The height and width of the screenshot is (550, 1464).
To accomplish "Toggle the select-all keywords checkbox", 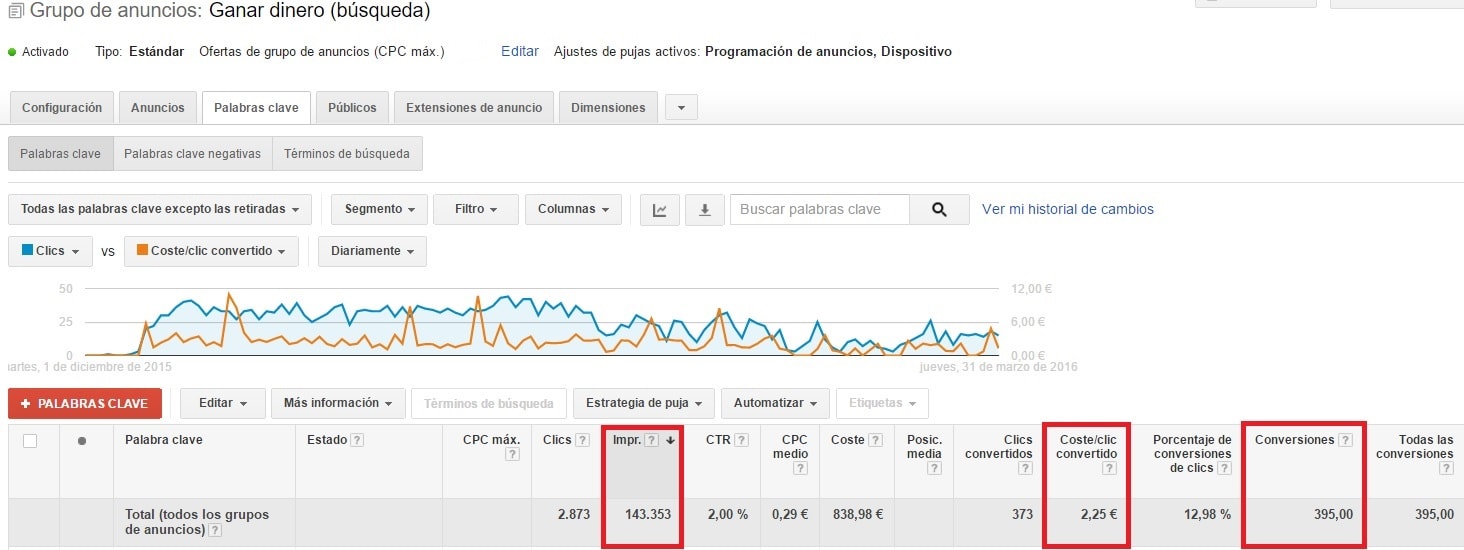I will pos(30,441).
